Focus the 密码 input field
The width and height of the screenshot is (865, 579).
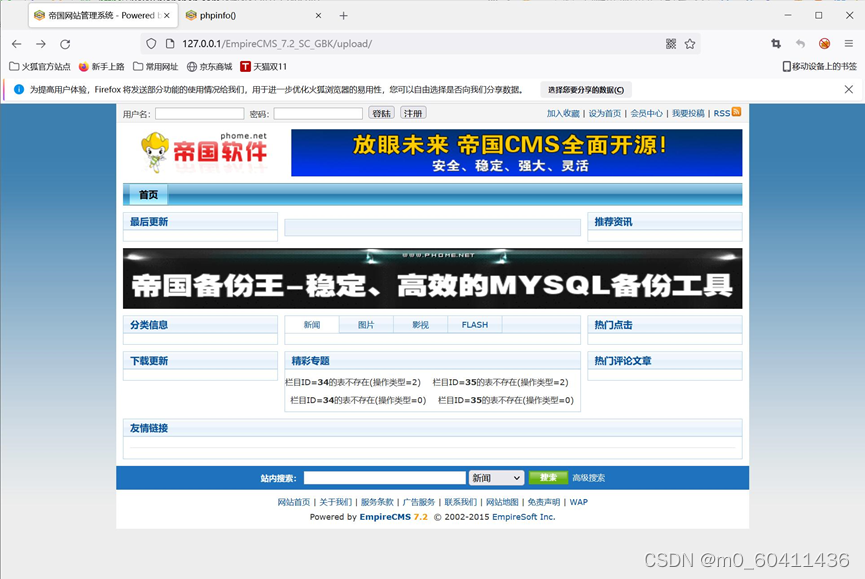(x=318, y=114)
